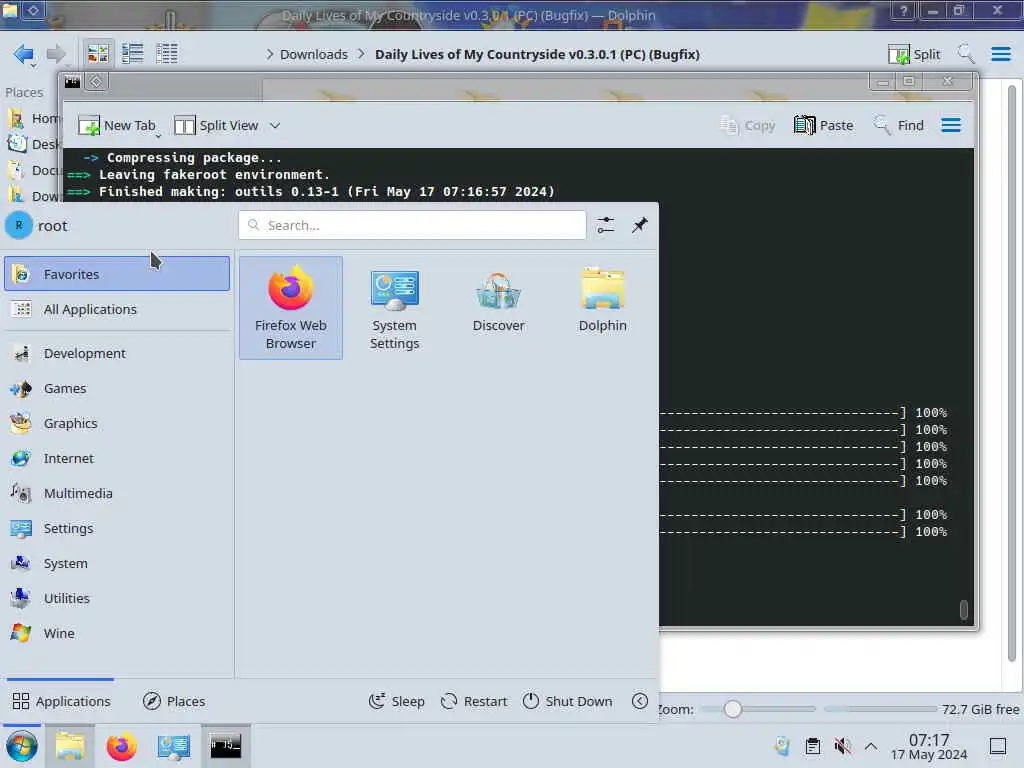The width and height of the screenshot is (1024, 768).
Task: Open System Settings from Favorites grid
Action: tap(394, 308)
